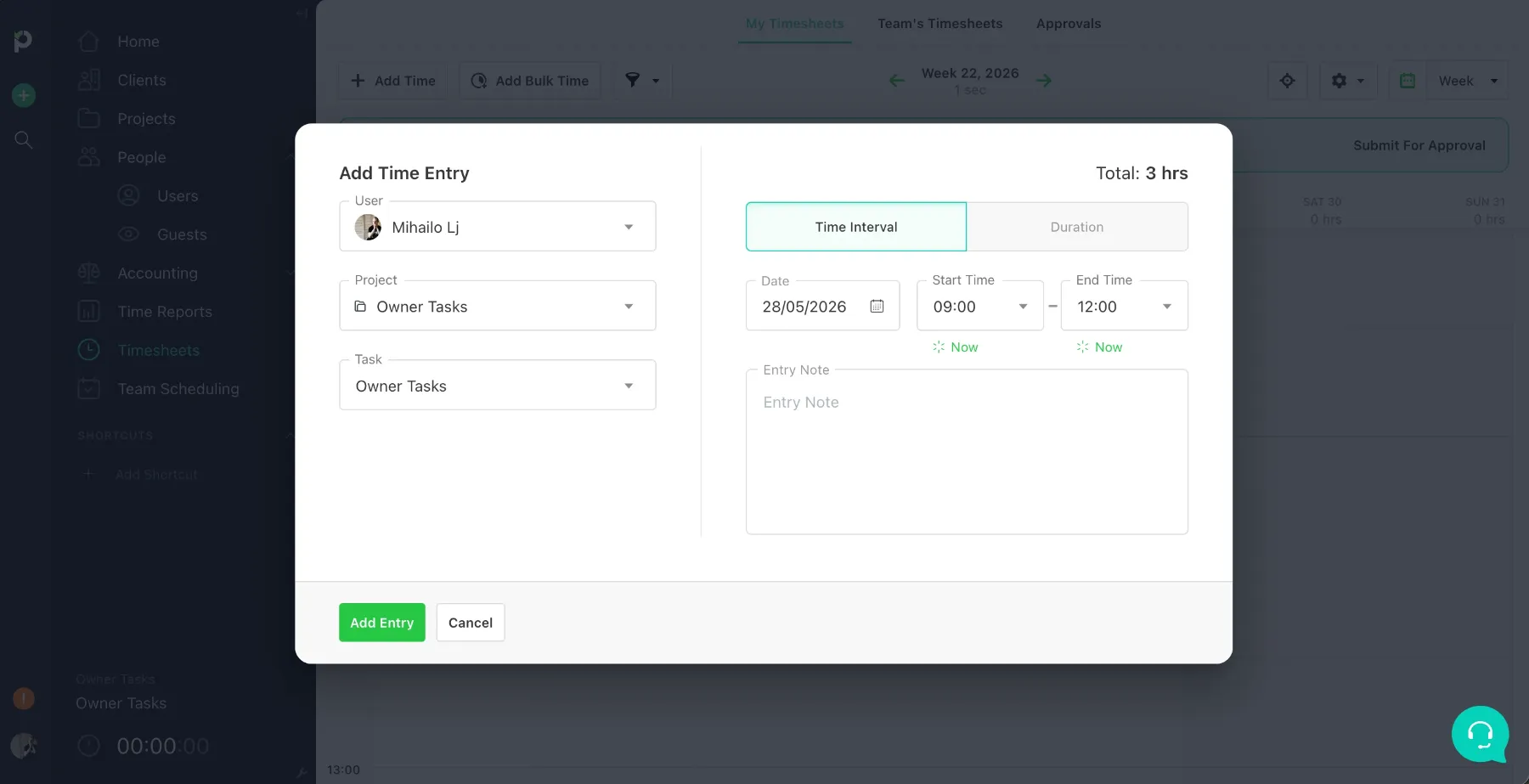The width and height of the screenshot is (1529, 784).
Task: Open the Timesheets clock icon
Action: click(89, 350)
